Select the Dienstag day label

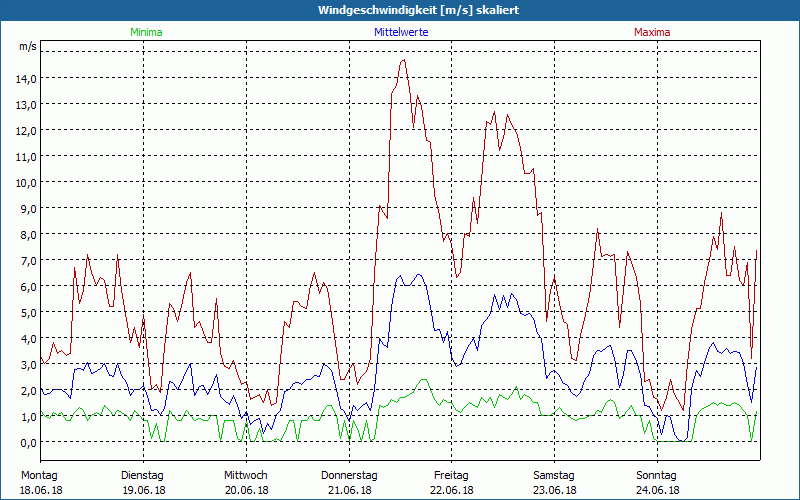pyautogui.click(x=142, y=475)
